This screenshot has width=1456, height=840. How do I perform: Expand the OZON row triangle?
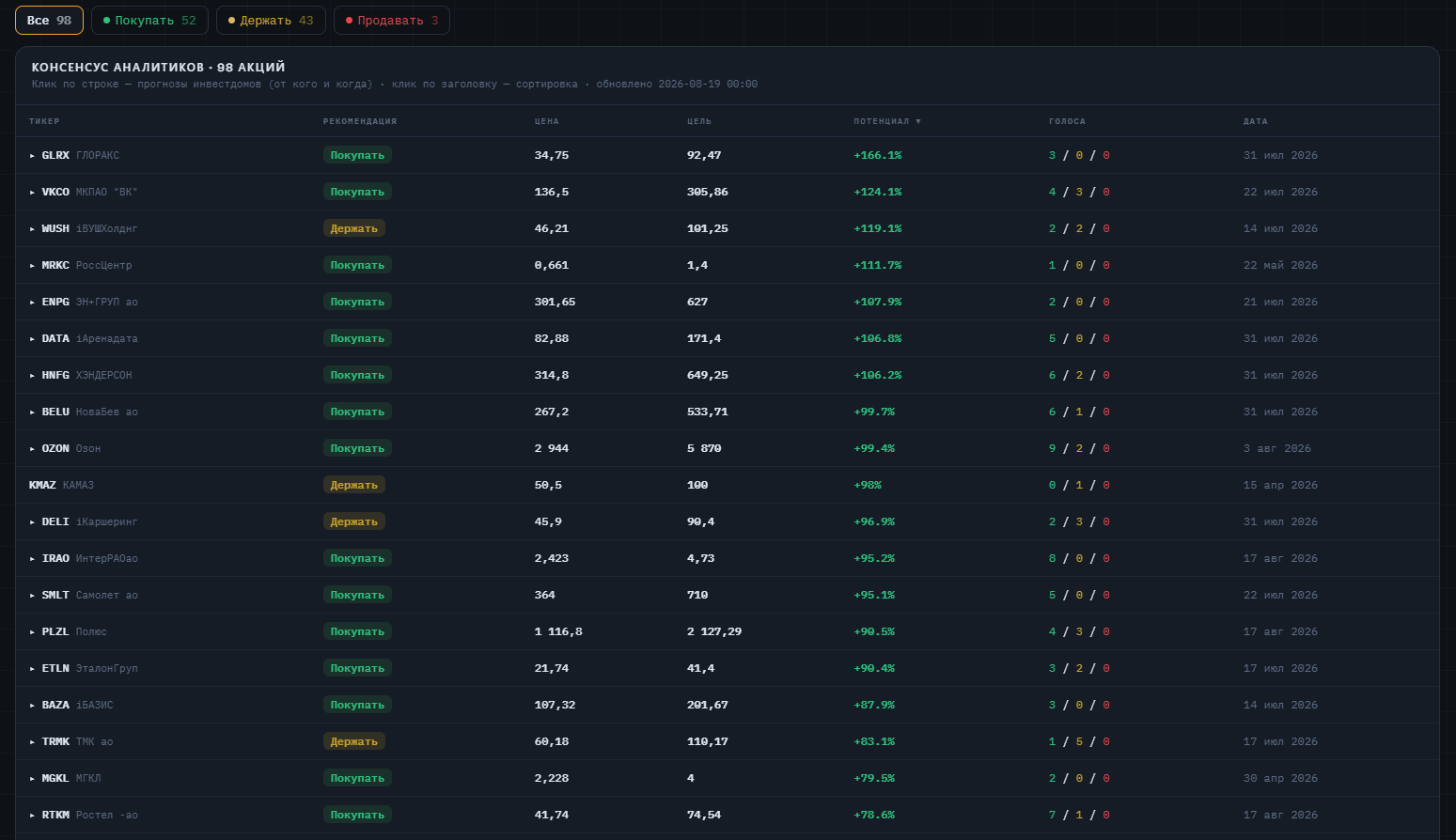coord(32,449)
